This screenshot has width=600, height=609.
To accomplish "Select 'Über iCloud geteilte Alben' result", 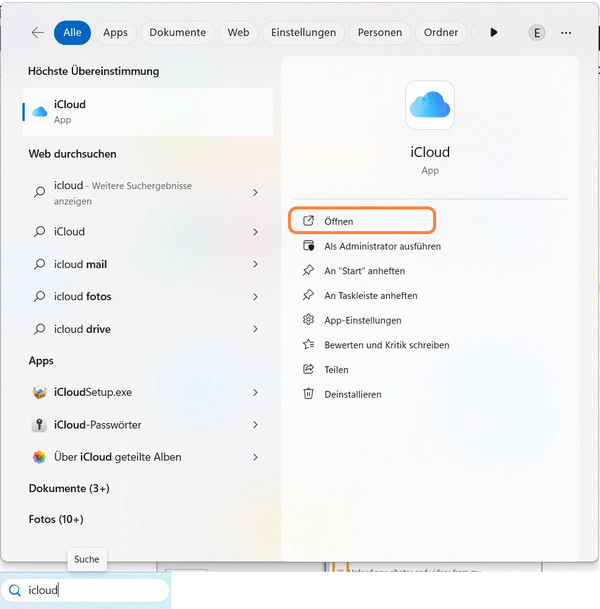I will [148, 457].
